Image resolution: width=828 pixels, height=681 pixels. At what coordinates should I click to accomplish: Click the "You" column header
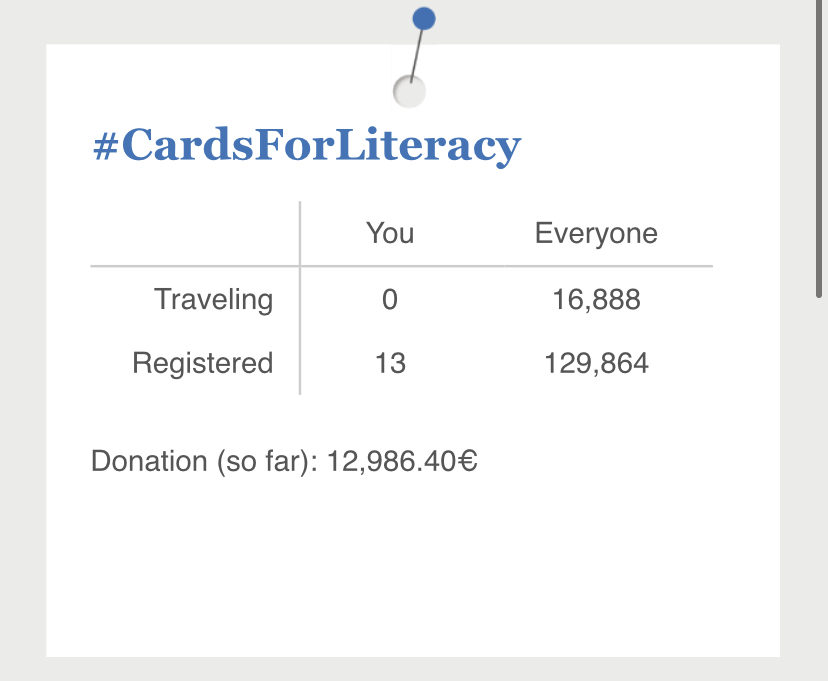pyautogui.click(x=390, y=234)
